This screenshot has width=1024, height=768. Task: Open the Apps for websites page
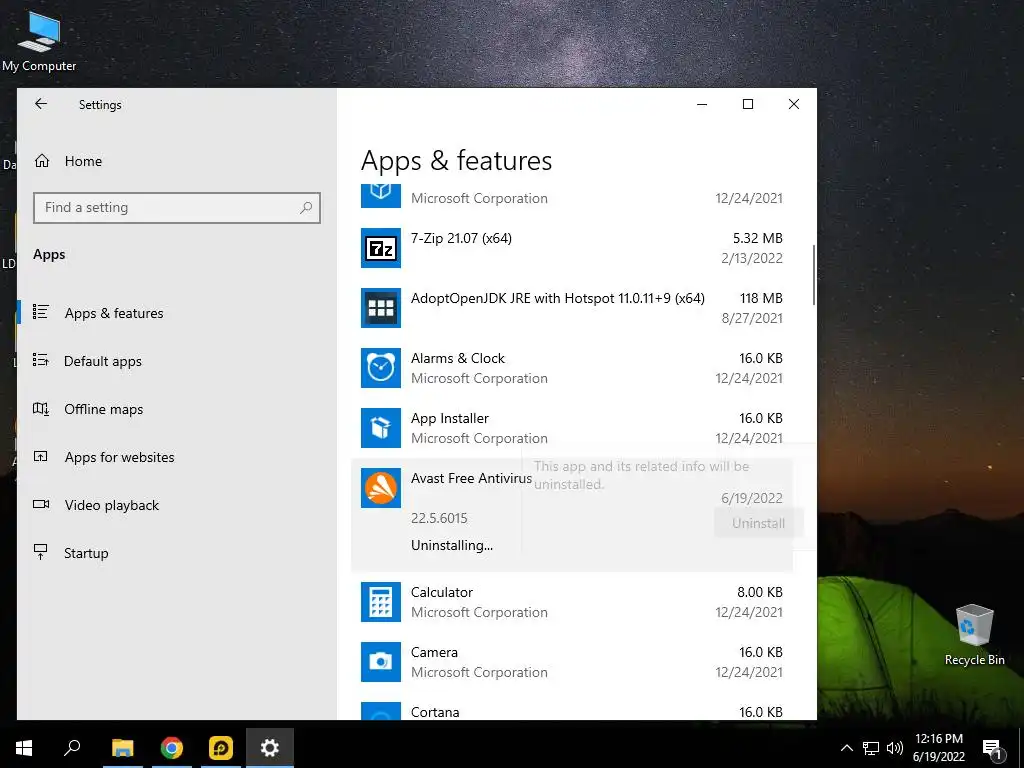120,457
